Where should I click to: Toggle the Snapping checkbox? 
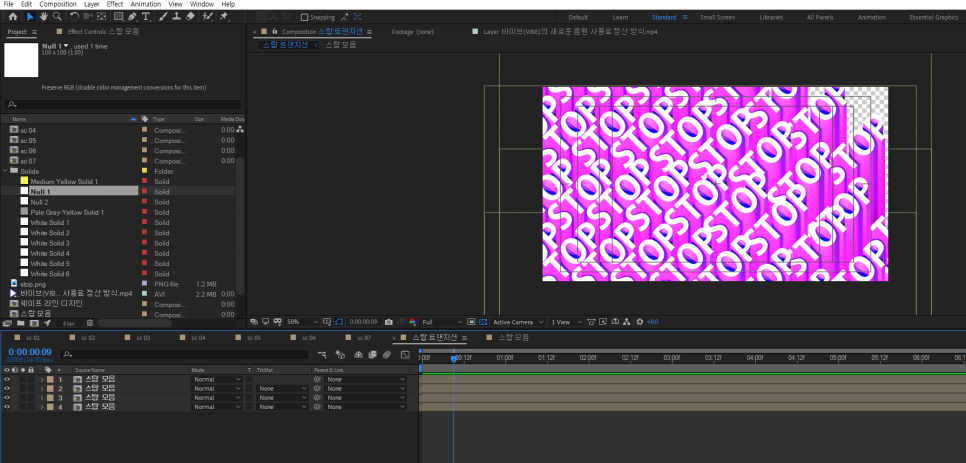304,17
